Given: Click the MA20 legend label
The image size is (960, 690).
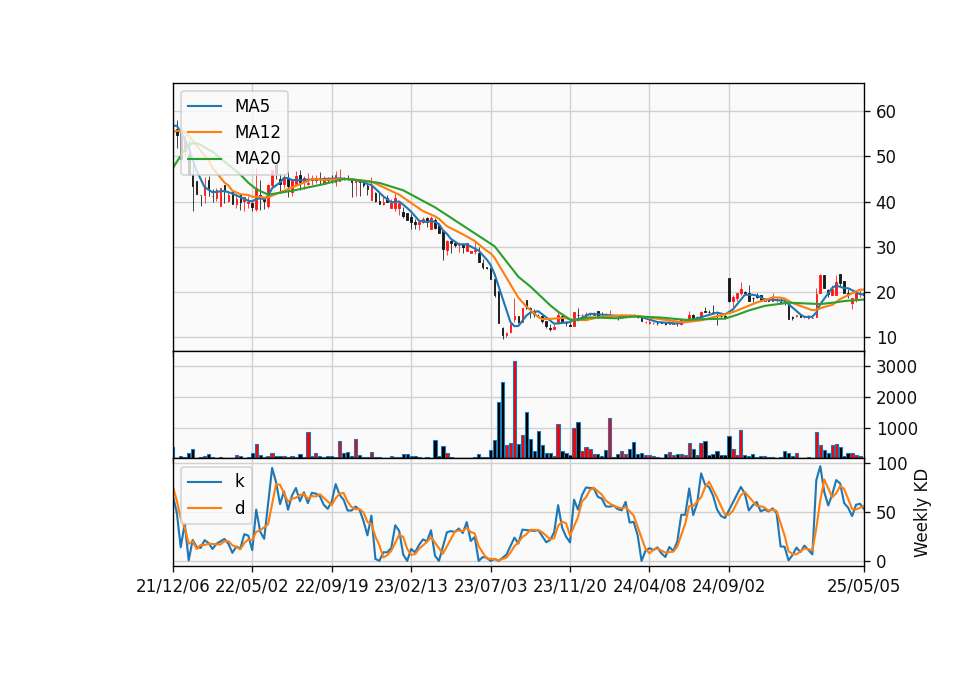Looking at the screenshot, I should click(x=257, y=158).
